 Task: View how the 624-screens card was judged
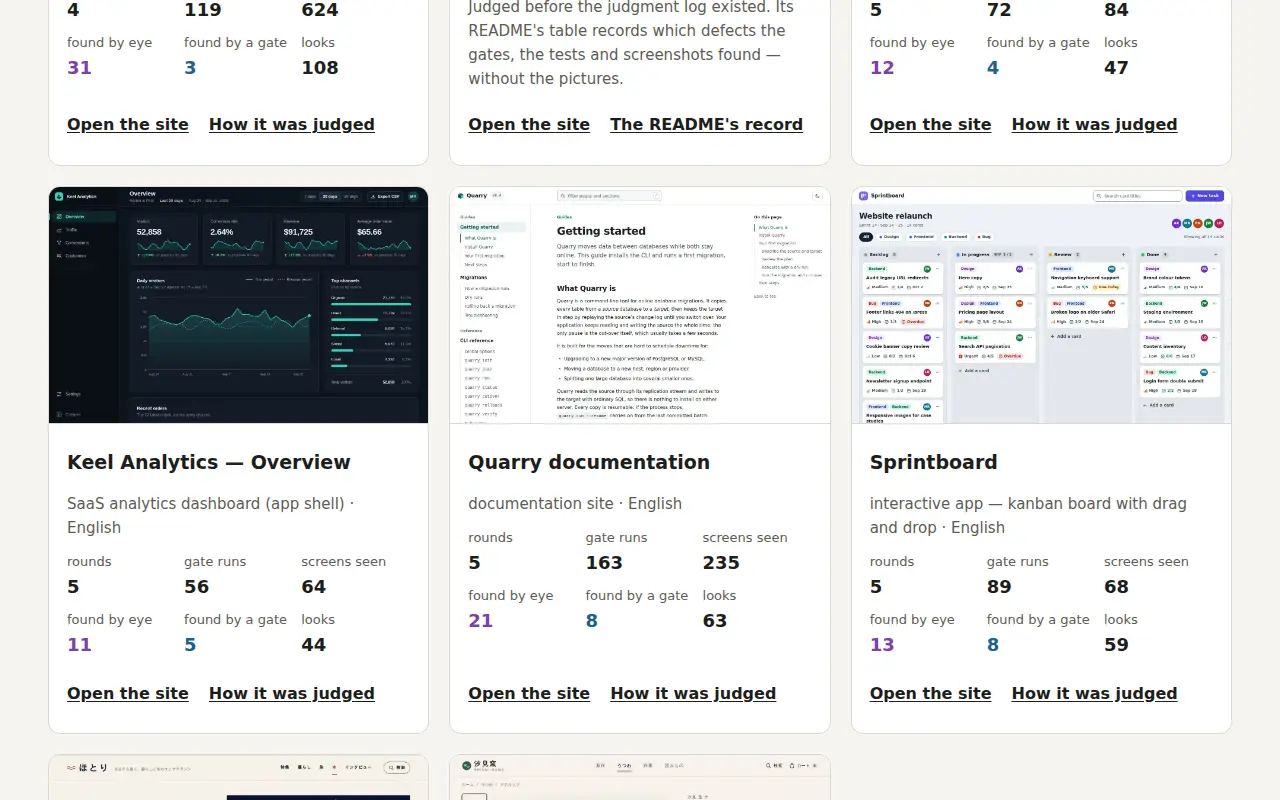tap(292, 124)
